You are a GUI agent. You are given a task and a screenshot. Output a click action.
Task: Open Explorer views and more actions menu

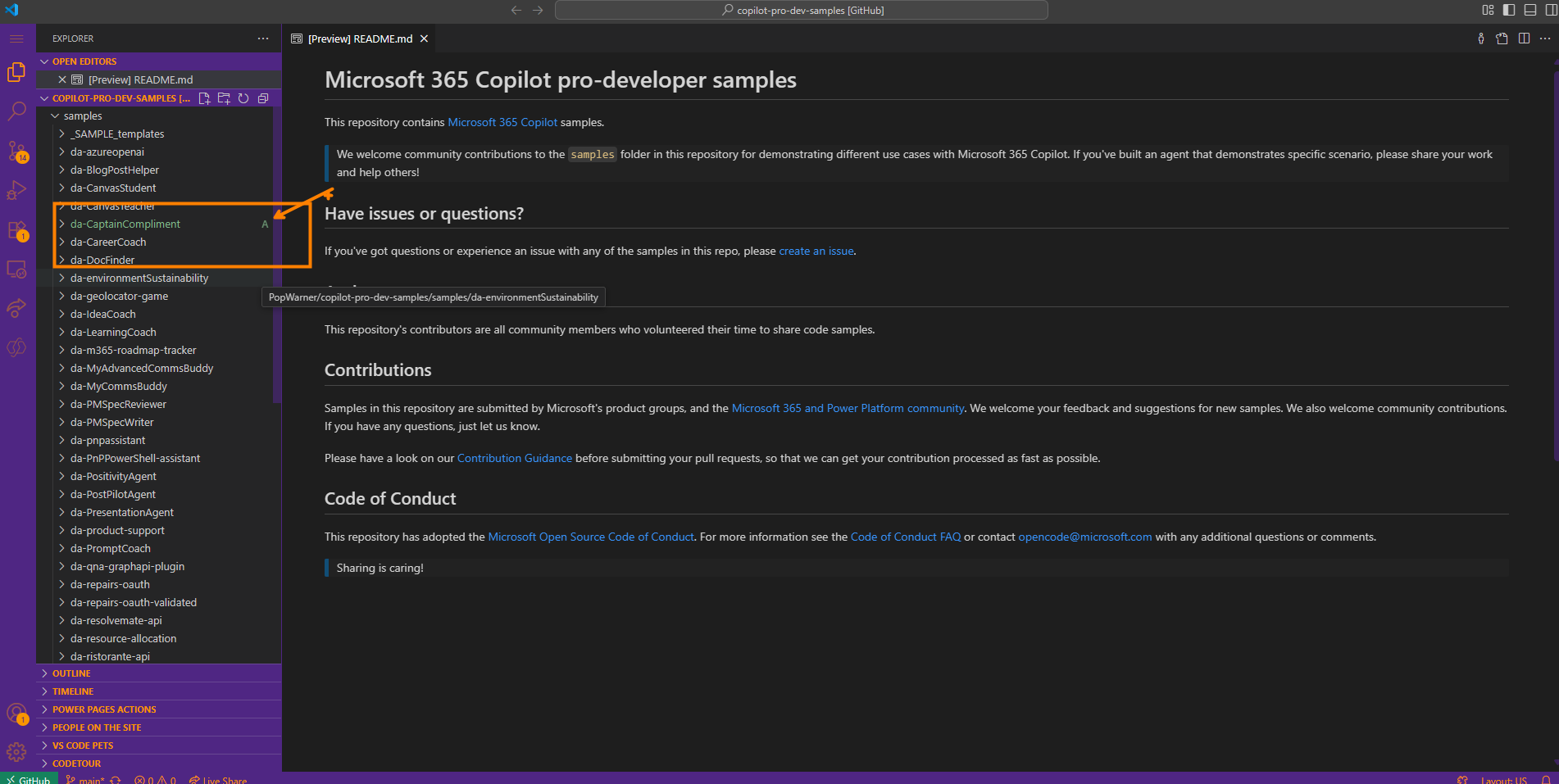point(263,39)
